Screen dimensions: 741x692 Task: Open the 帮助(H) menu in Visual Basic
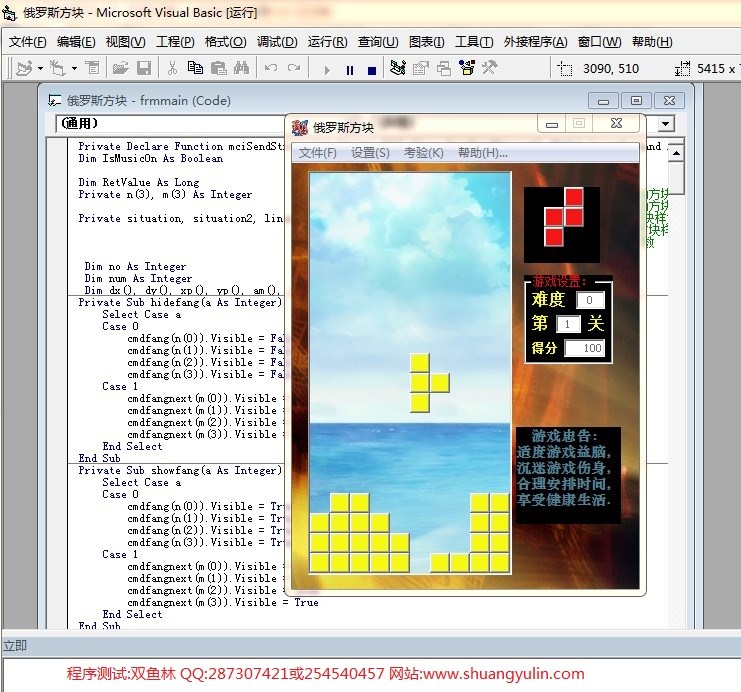click(652, 42)
